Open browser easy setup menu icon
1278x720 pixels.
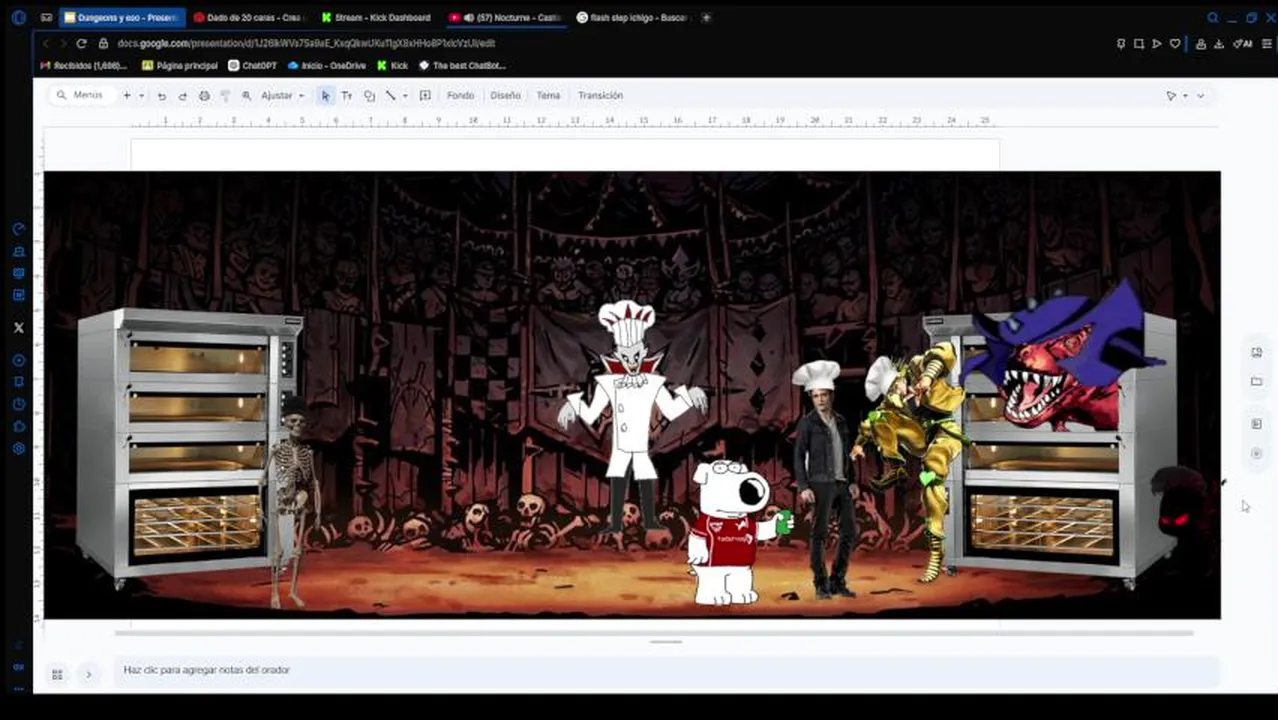coord(1267,44)
